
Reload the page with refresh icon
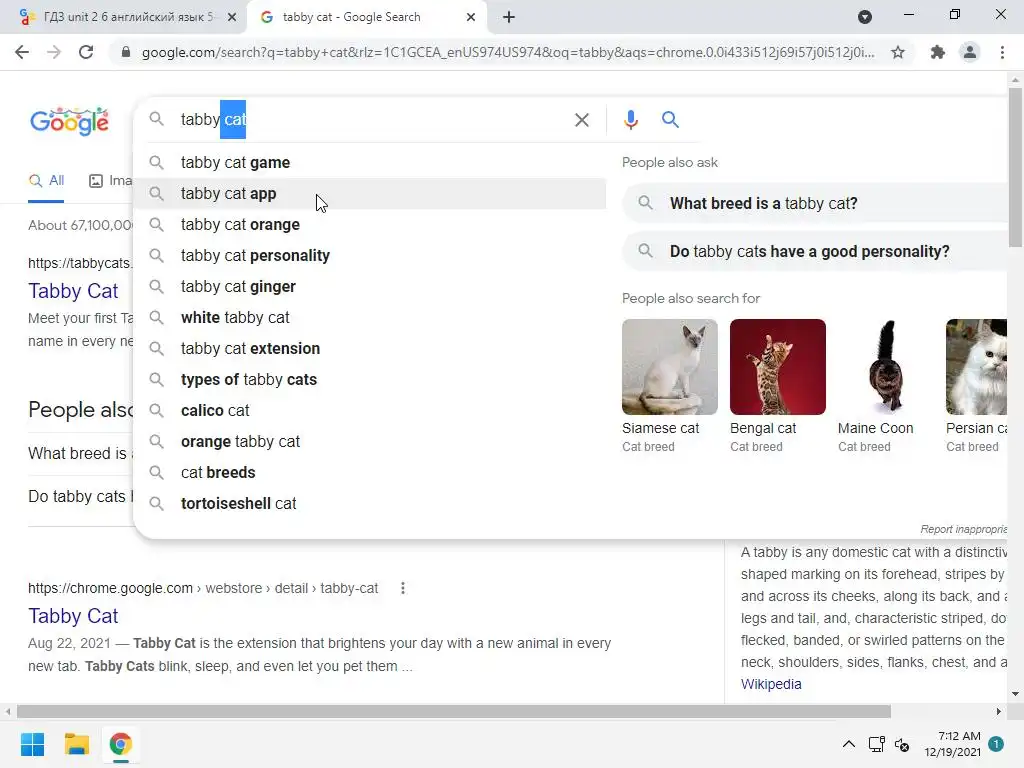click(86, 52)
